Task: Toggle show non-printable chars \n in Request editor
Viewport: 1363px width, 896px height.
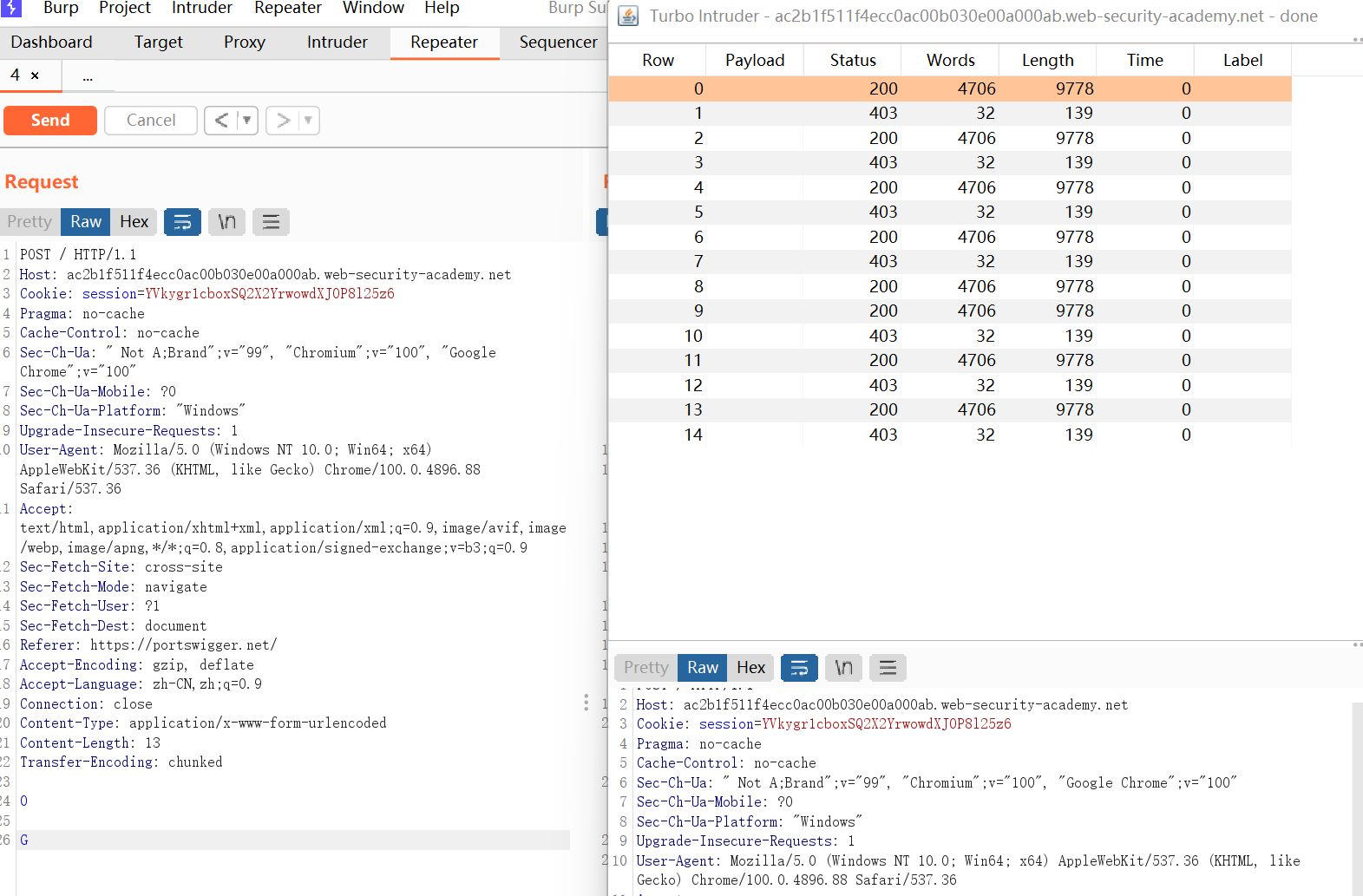Action: click(226, 222)
